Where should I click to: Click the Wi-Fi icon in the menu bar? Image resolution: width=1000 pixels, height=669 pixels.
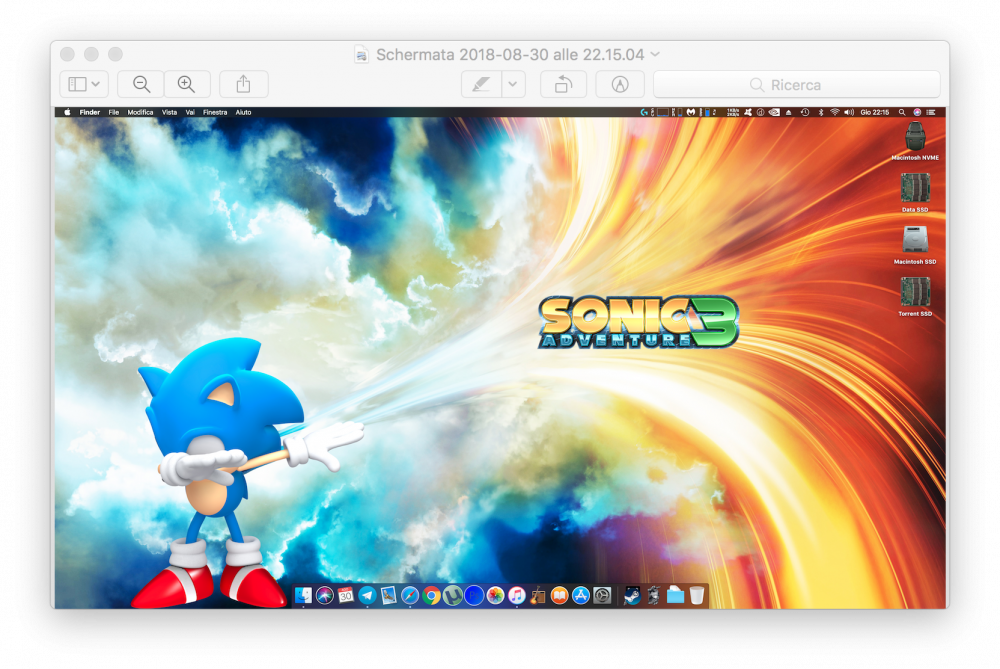click(834, 112)
